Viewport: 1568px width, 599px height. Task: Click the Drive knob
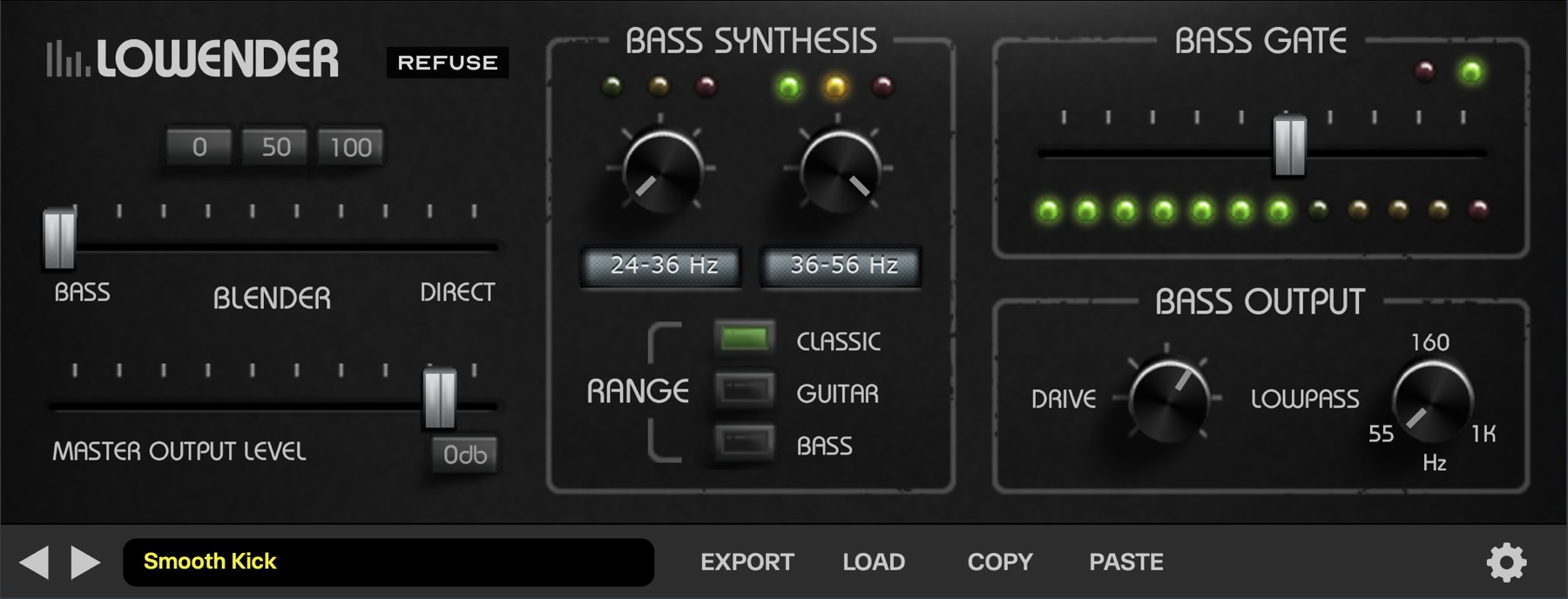point(1168,398)
